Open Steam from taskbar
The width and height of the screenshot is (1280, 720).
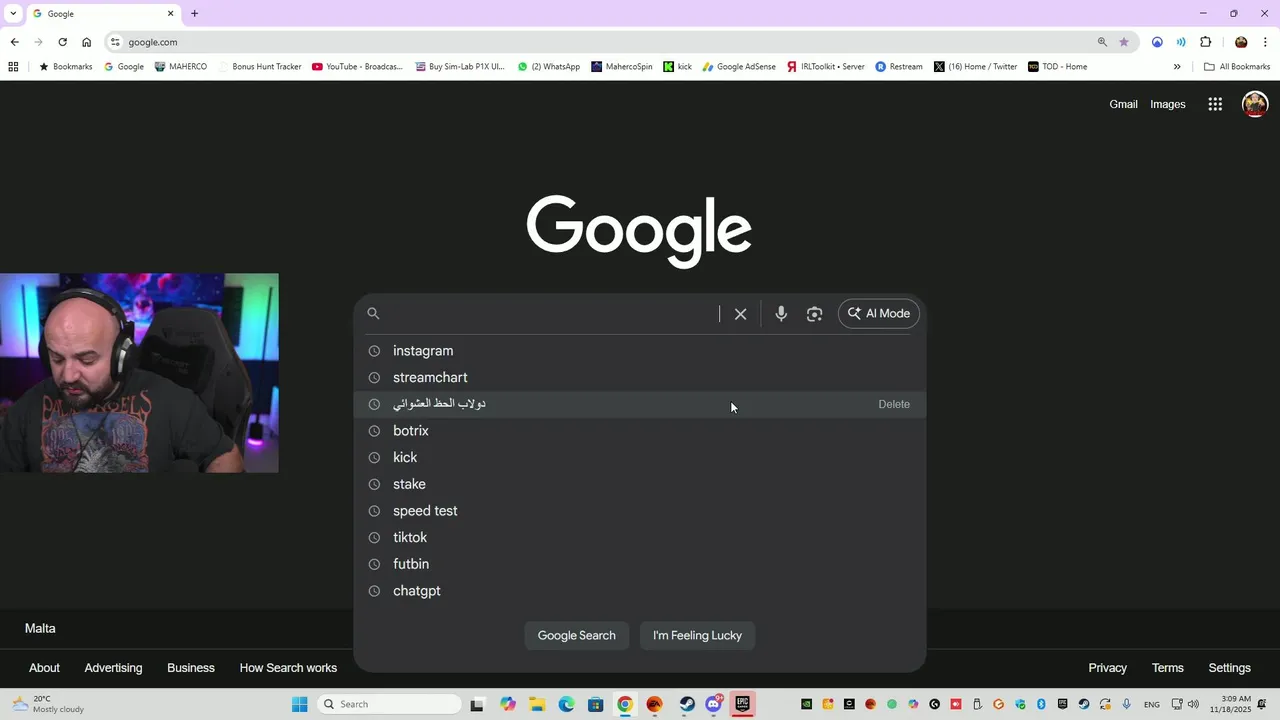coord(687,704)
